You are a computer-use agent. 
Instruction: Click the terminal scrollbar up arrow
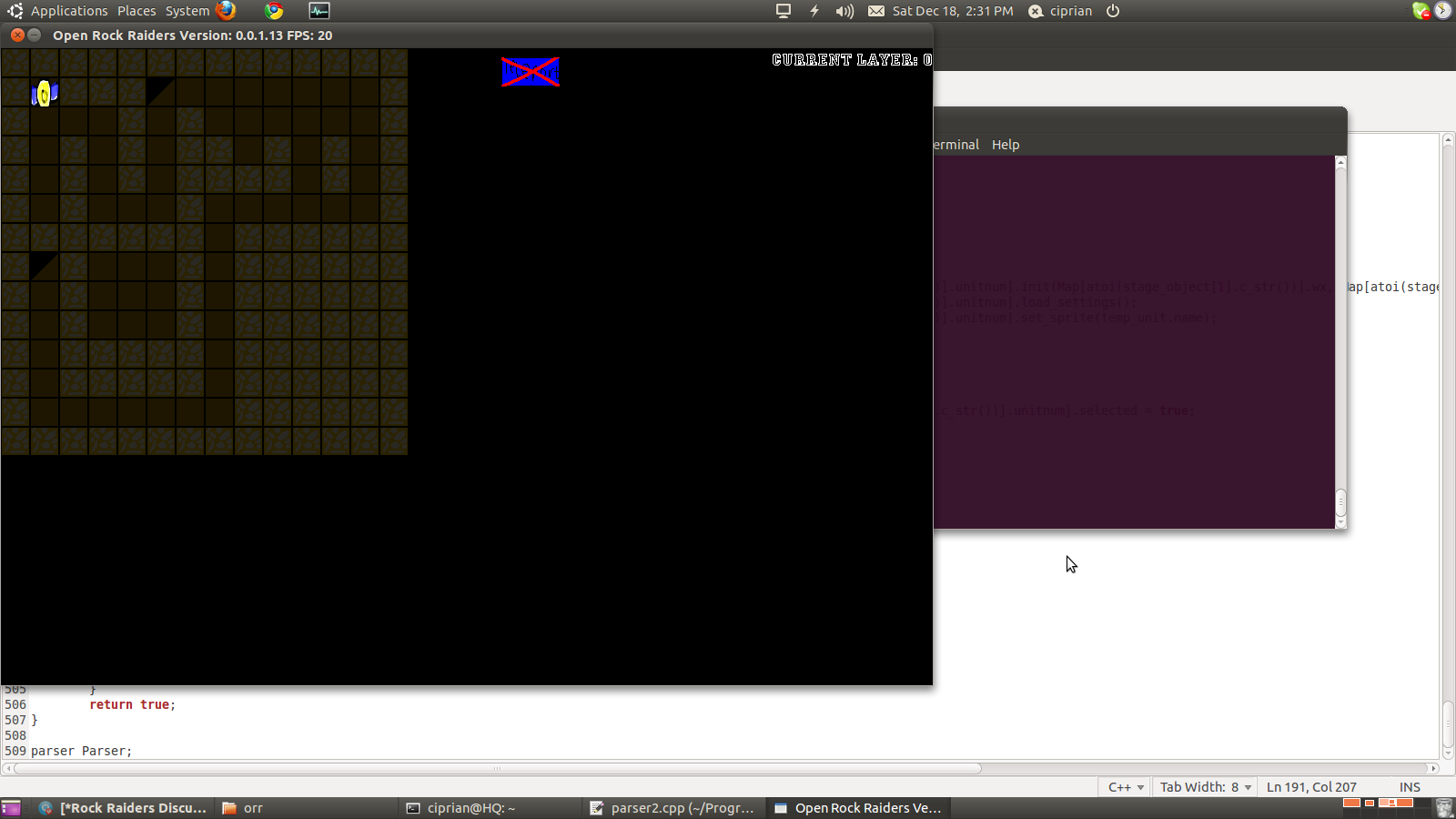coord(1340,162)
